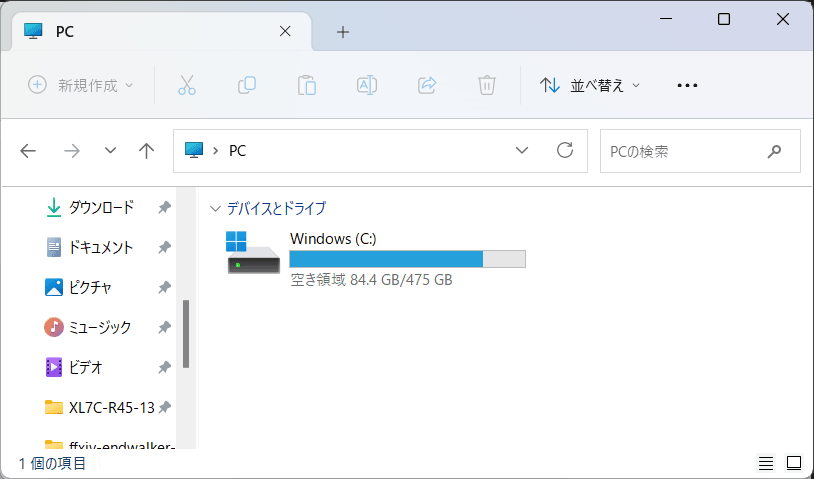Open the 新規作成 menu

pyautogui.click(x=80, y=85)
